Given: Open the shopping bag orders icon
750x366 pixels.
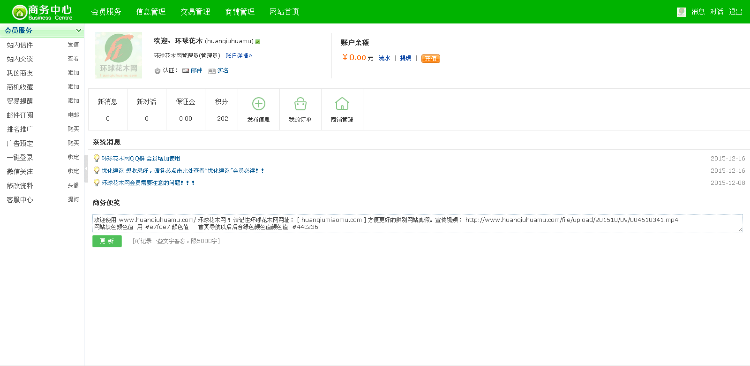Looking at the screenshot, I should tap(300, 104).
